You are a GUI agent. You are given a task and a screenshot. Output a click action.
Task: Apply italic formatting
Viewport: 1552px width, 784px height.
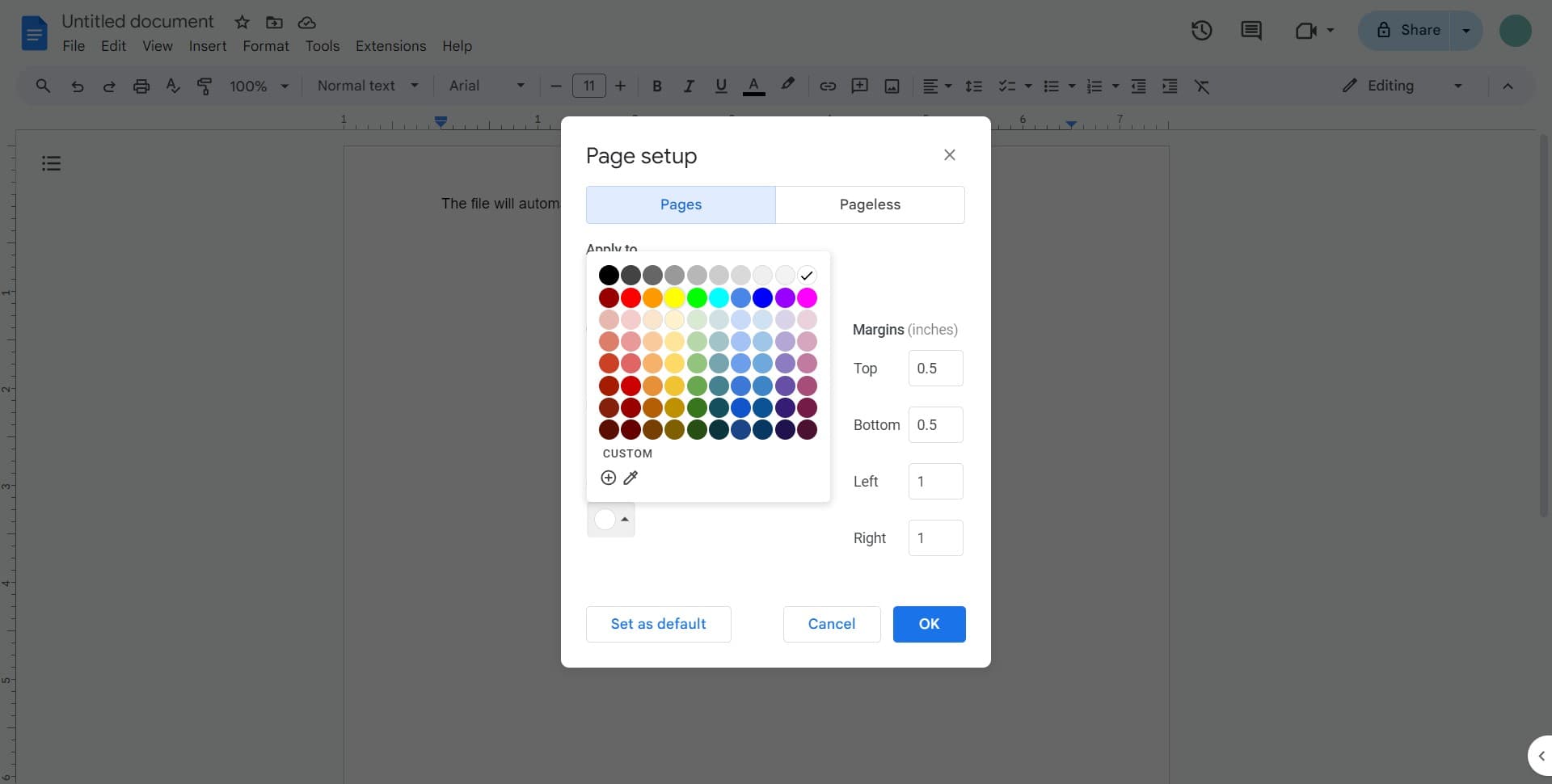(x=689, y=86)
